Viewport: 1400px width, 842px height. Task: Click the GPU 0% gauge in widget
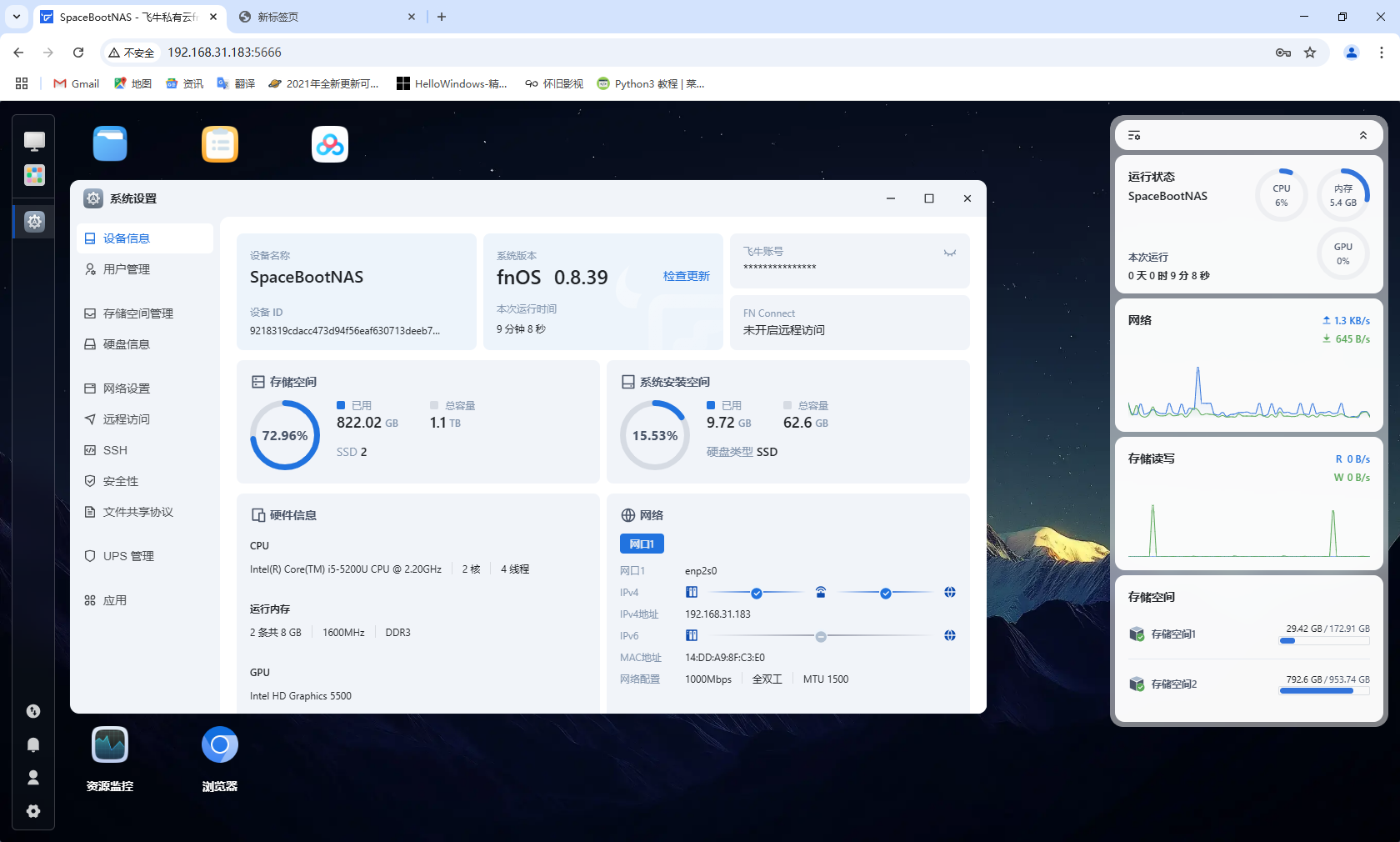tap(1343, 253)
